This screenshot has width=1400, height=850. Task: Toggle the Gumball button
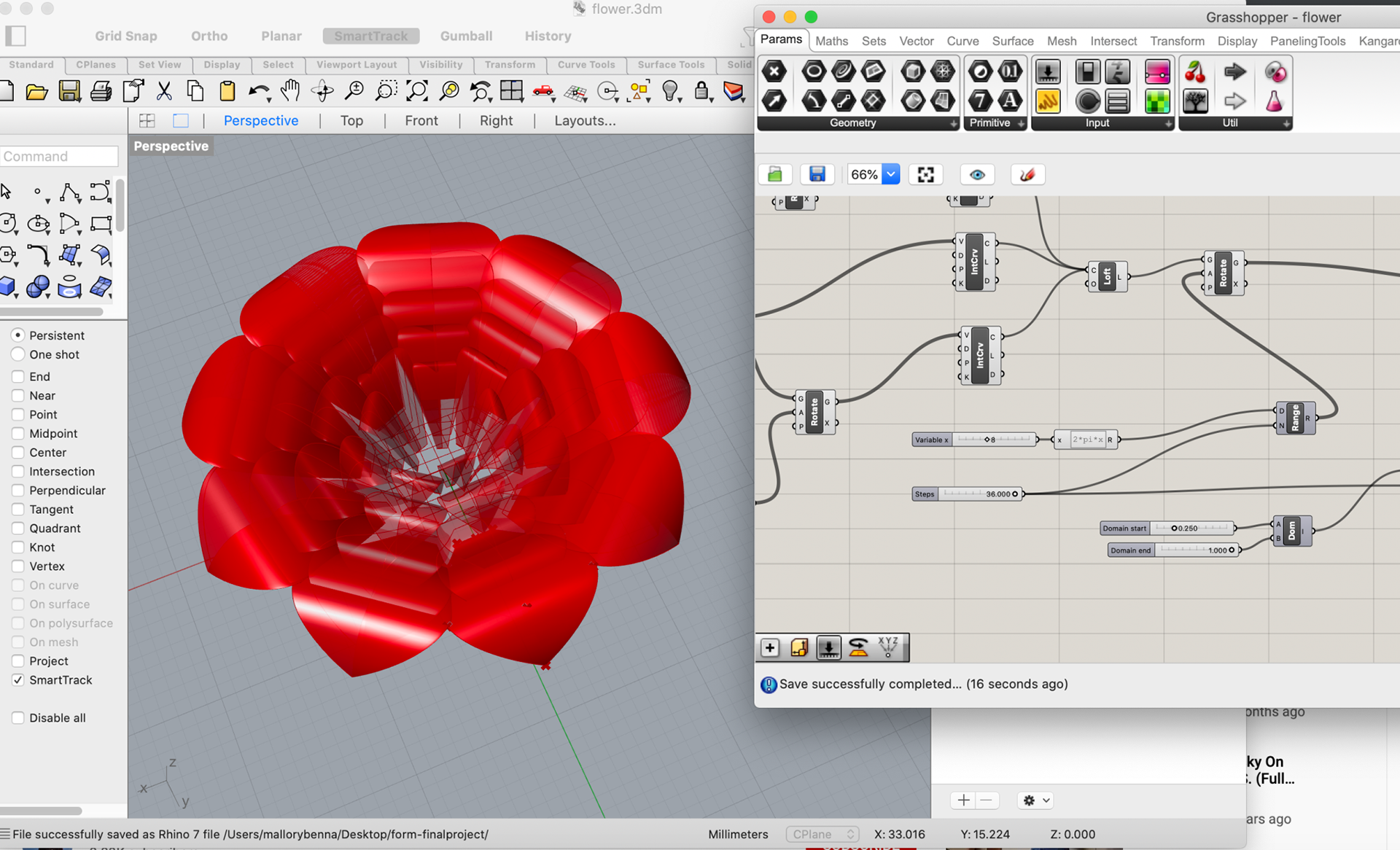point(466,36)
